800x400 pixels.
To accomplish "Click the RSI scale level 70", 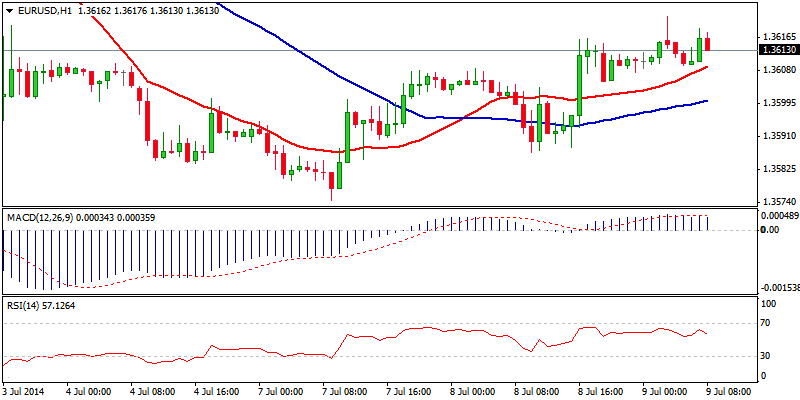I will [766, 323].
